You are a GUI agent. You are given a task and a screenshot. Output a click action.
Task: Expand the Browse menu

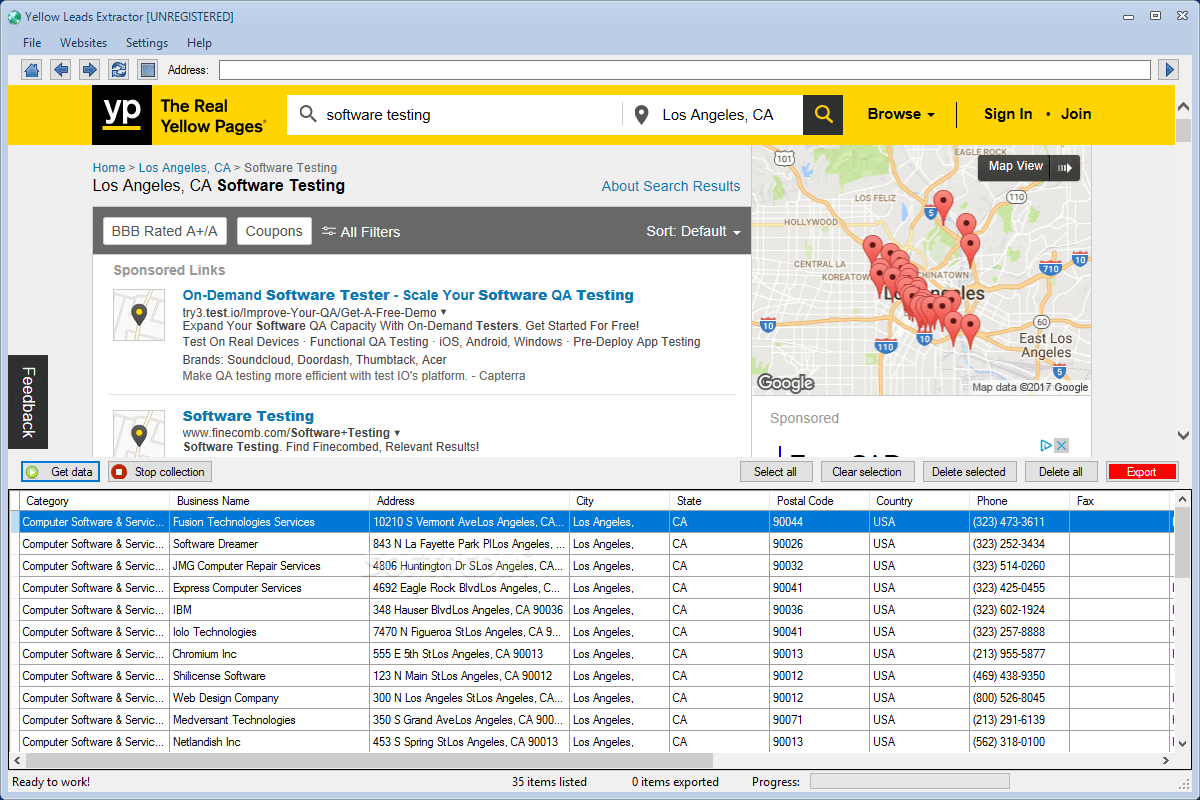point(900,114)
